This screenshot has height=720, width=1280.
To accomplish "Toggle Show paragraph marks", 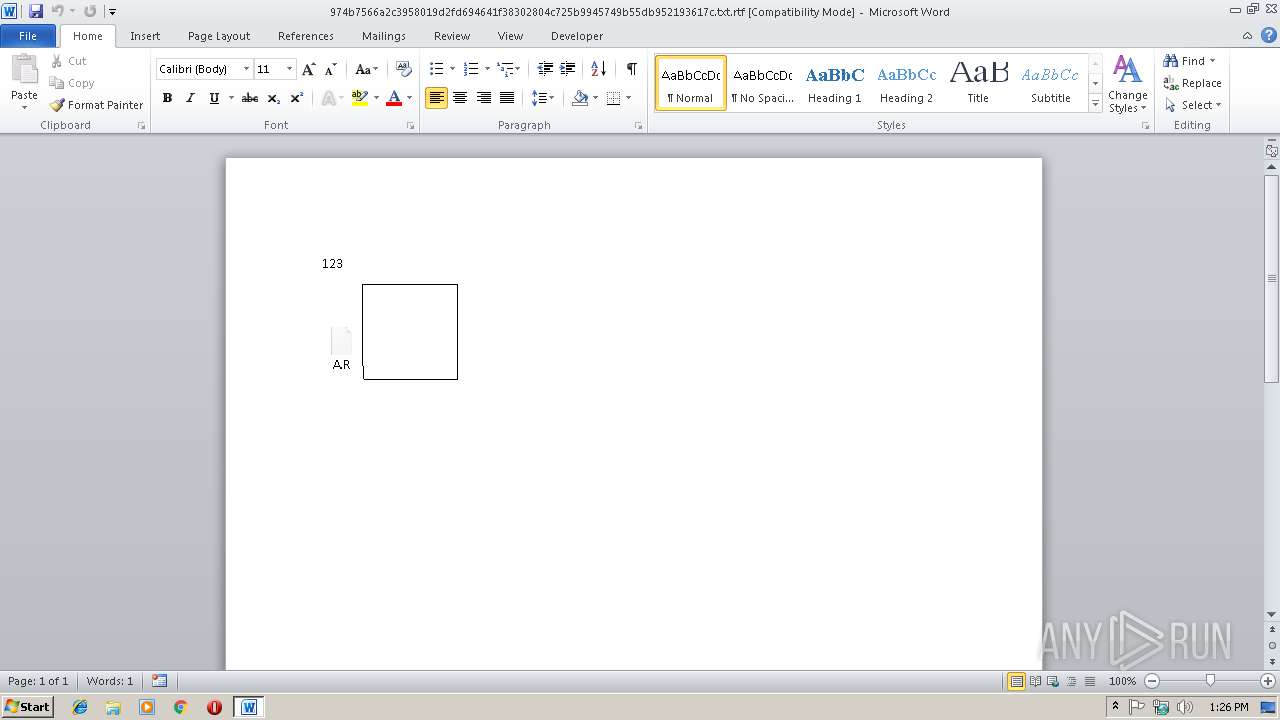I will [632, 69].
